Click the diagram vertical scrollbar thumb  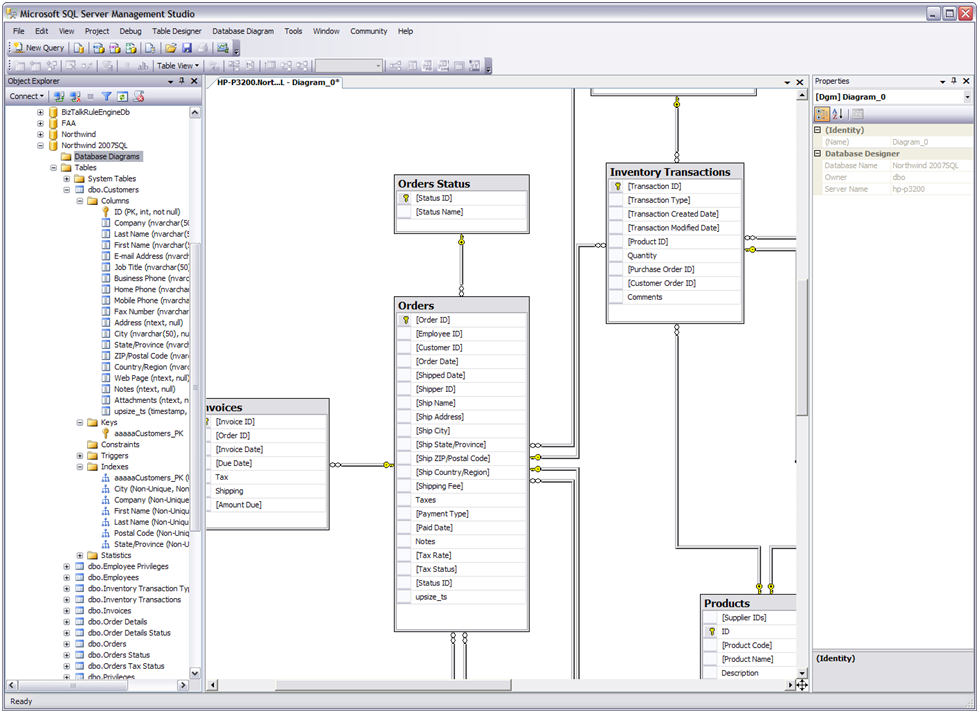pyautogui.click(x=802, y=347)
